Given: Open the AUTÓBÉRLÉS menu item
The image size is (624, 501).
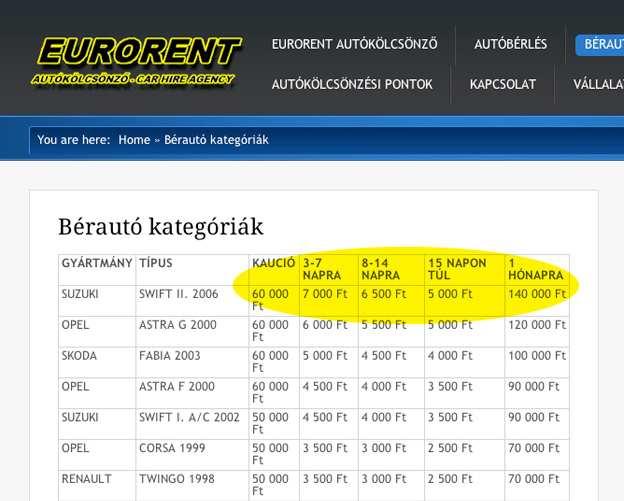Looking at the screenshot, I should click(511, 44).
